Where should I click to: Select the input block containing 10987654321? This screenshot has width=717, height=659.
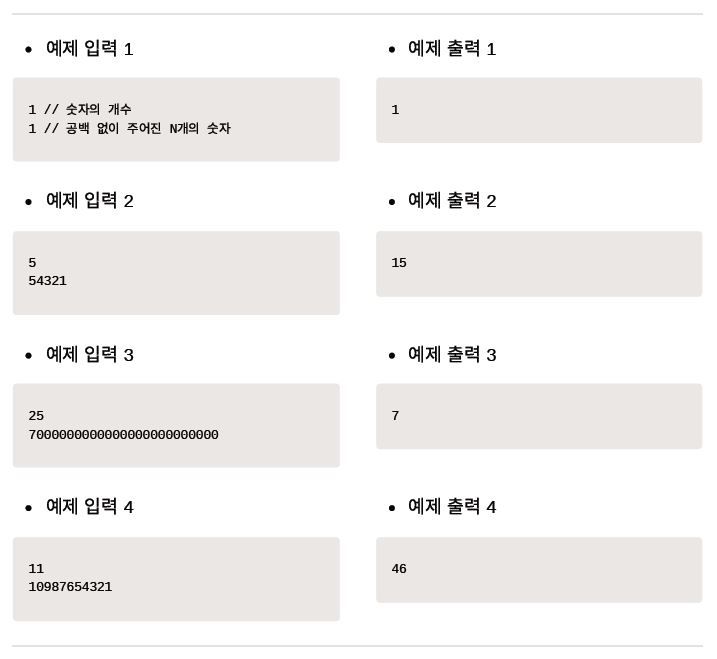176,579
